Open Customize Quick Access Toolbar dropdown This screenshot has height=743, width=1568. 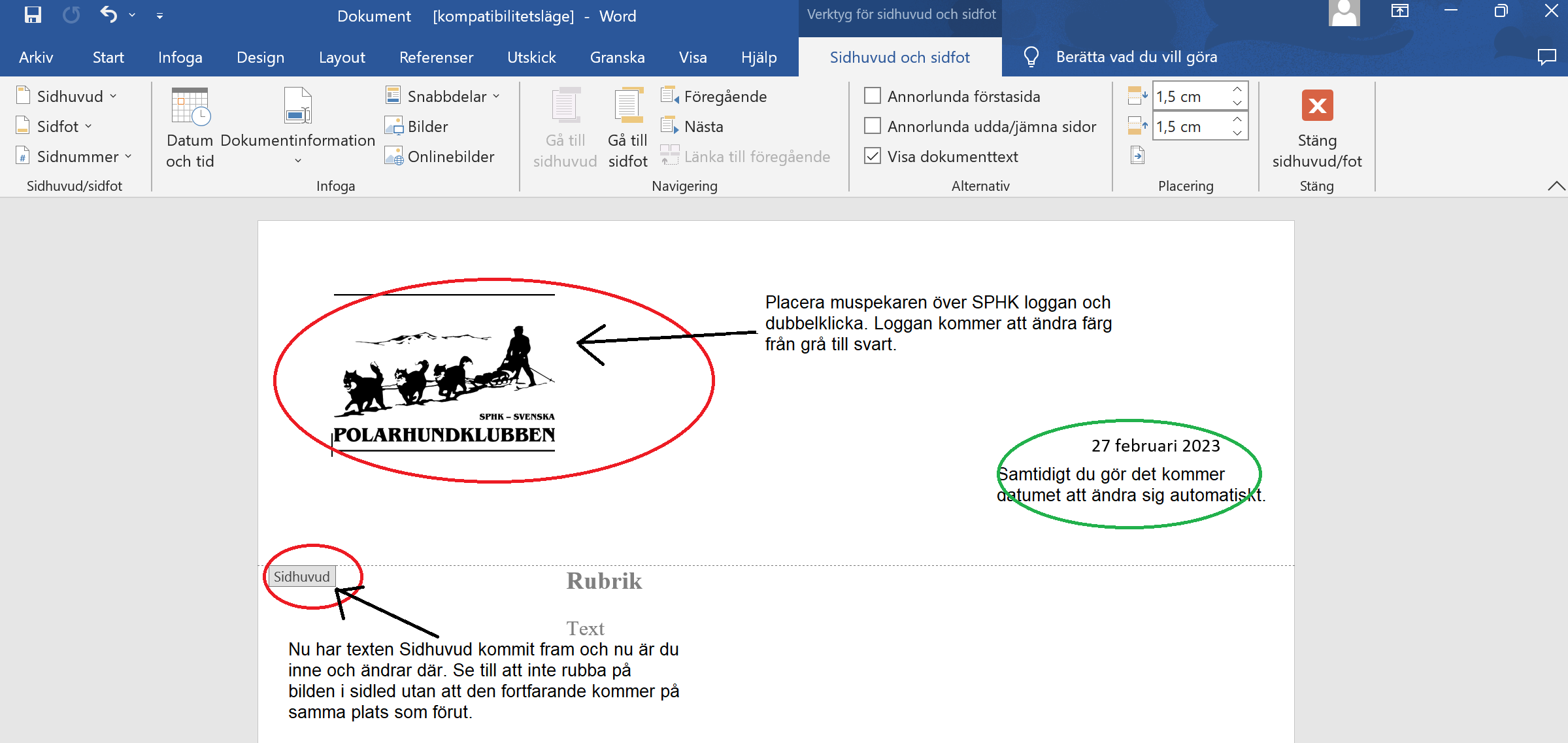159,16
